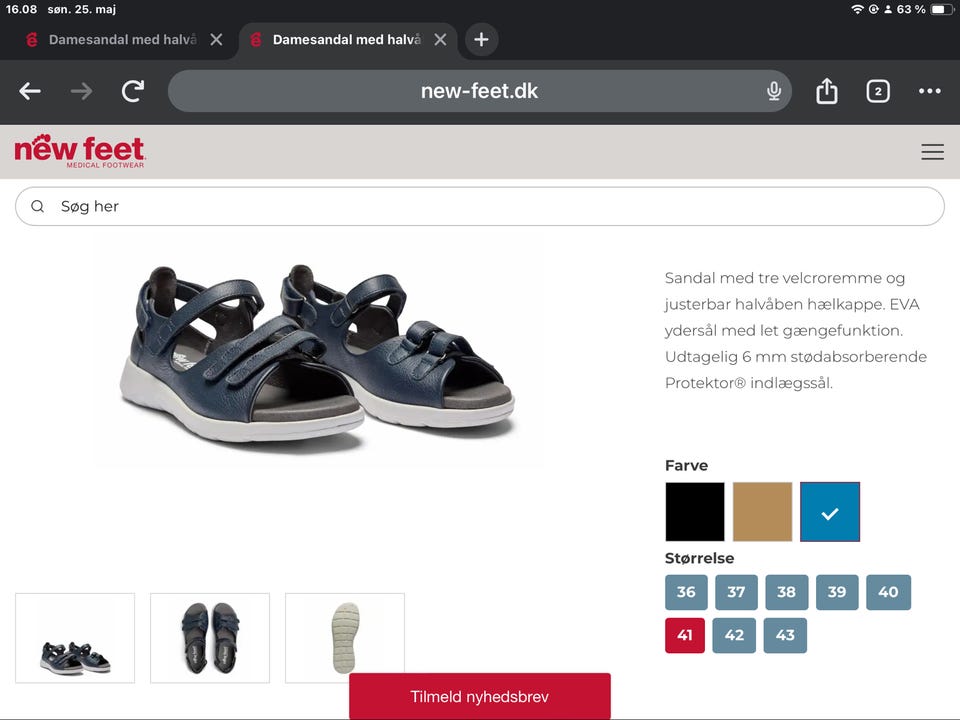Select size 43
The width and height of the screenshot is (960, 720).
[x=785, y=635]
